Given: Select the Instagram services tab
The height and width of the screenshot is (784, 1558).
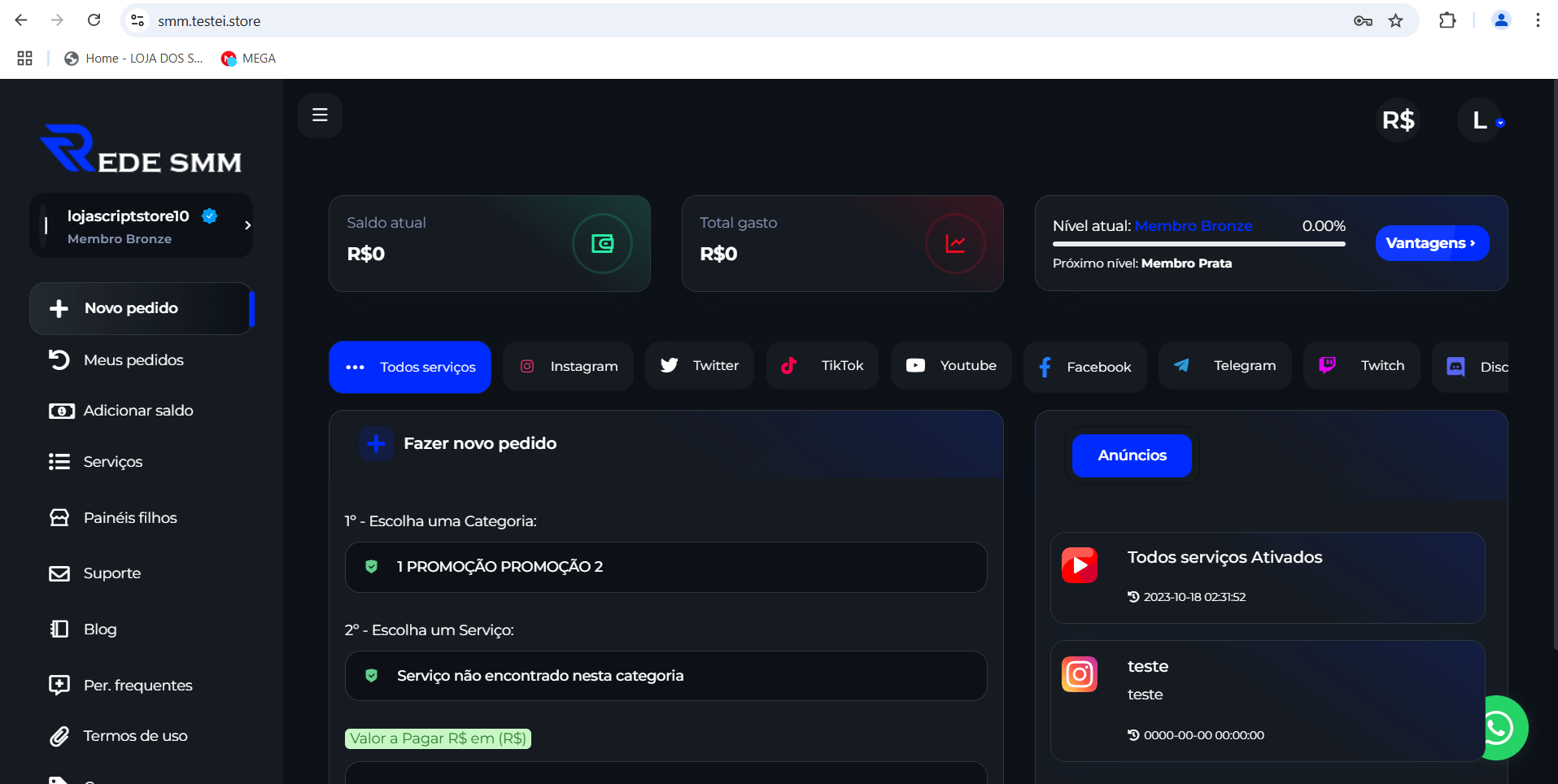Looking at the screenshot, I should coord(568,367).
